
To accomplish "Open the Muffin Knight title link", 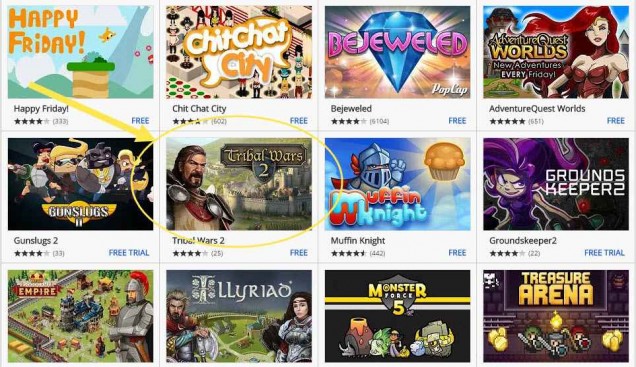I will (x=358, y=240).
